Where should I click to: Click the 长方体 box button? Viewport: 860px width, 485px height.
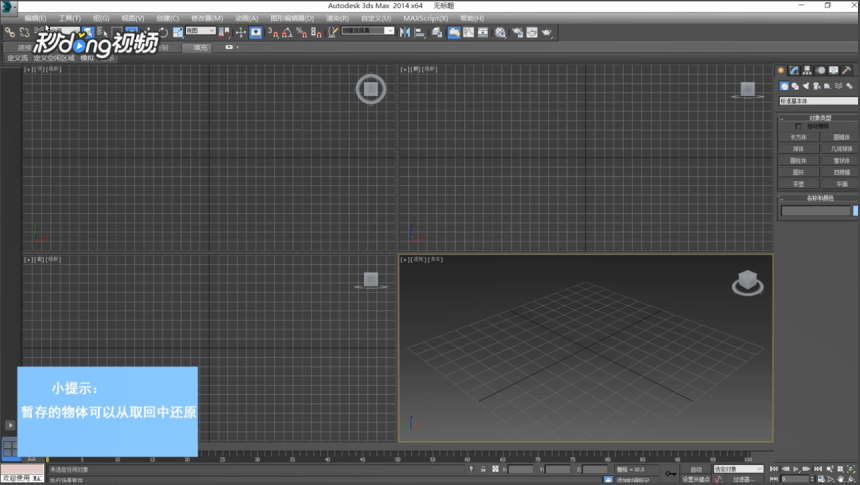click(x=799, y=137)
